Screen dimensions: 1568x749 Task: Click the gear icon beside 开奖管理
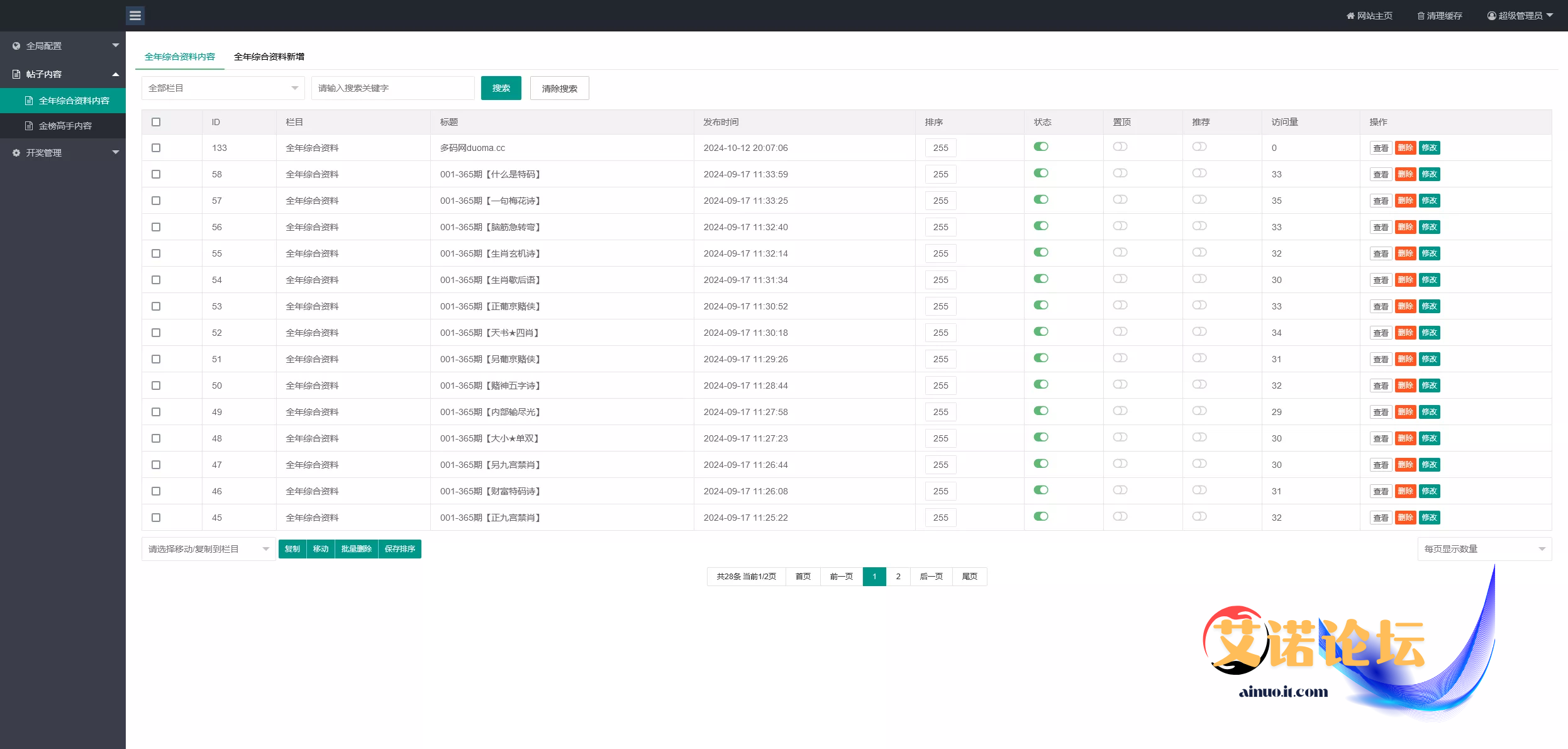click(x=16, y=153)
